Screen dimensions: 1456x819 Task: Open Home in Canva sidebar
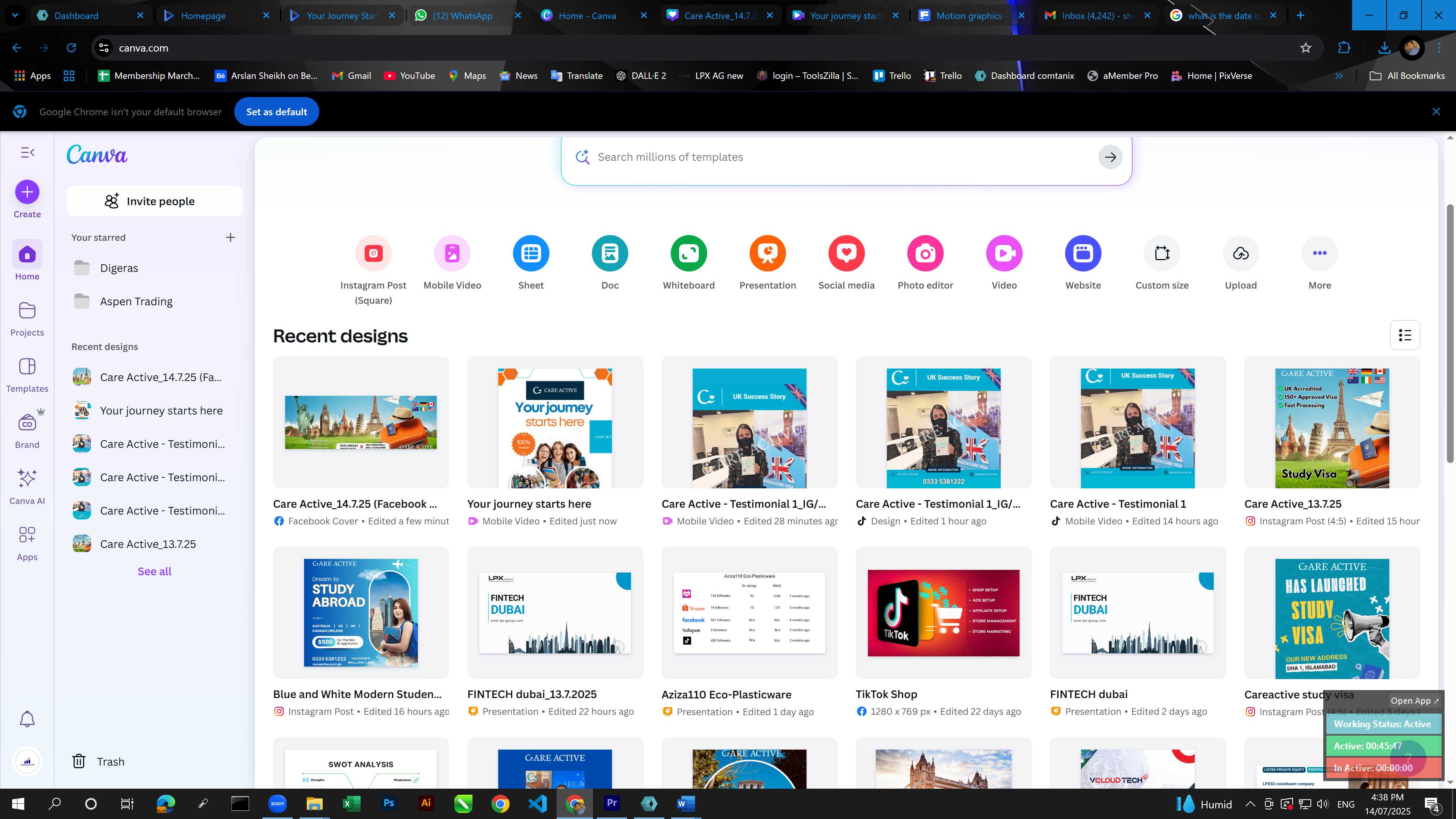point(27,261)
